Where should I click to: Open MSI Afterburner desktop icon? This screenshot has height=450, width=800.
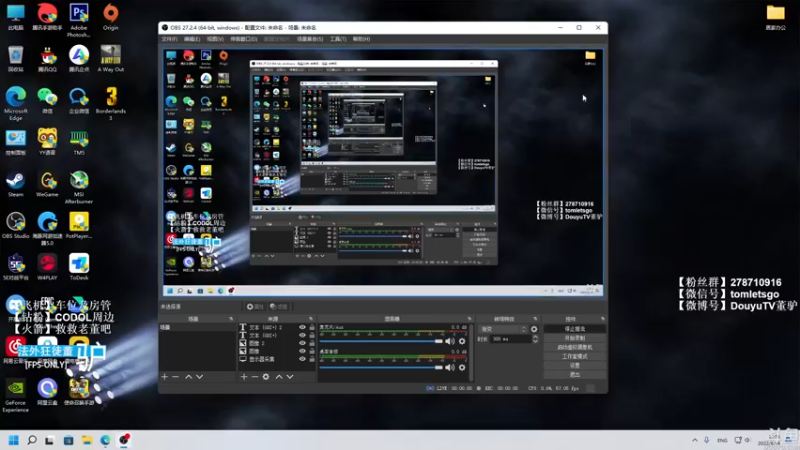[x=79, y=187]
